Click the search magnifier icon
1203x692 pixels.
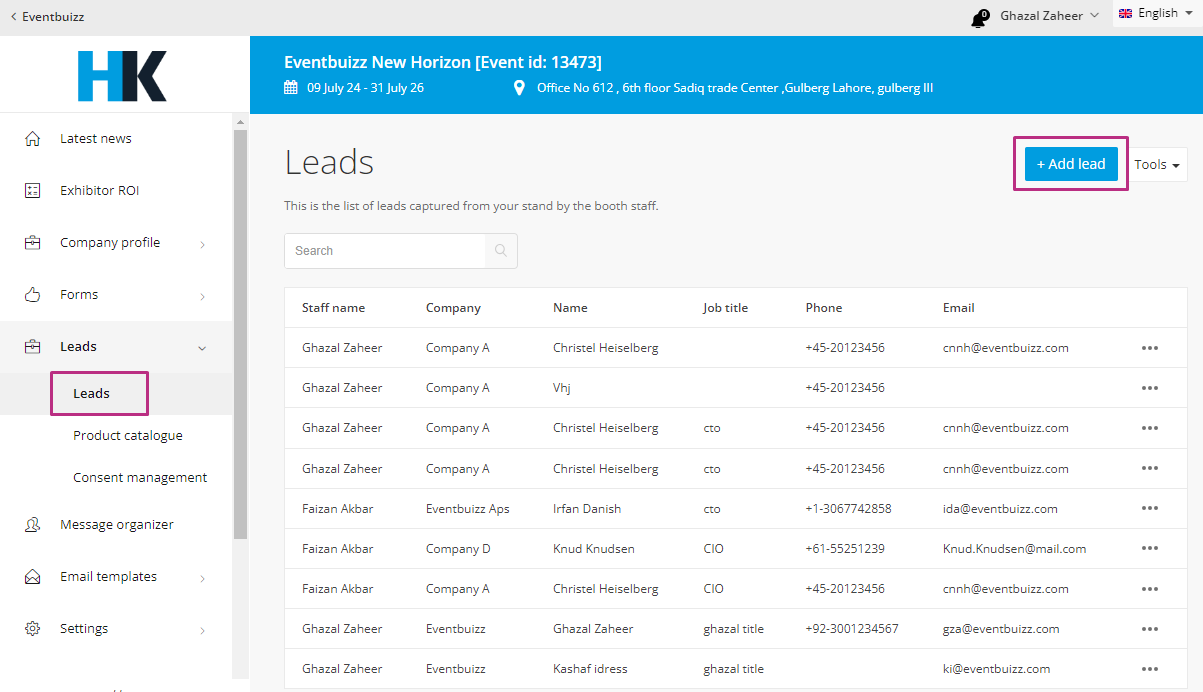pos(501,251)
